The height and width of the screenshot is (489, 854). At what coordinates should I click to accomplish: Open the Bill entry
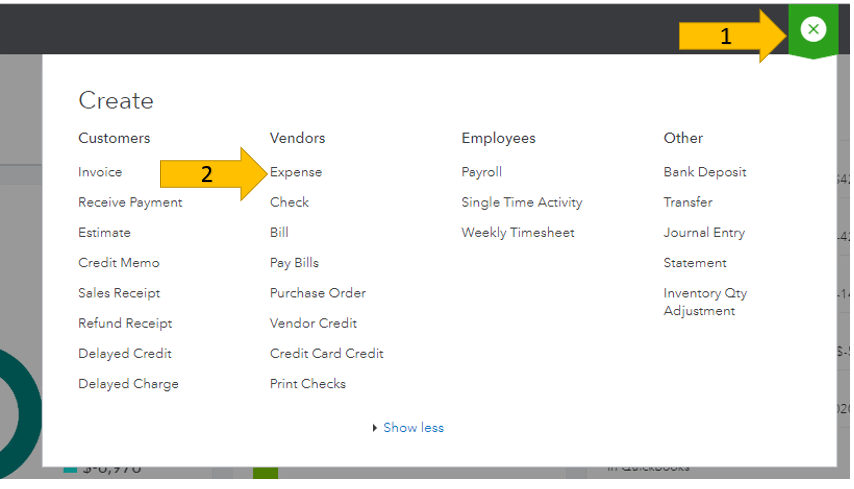(x=279, y=233)
